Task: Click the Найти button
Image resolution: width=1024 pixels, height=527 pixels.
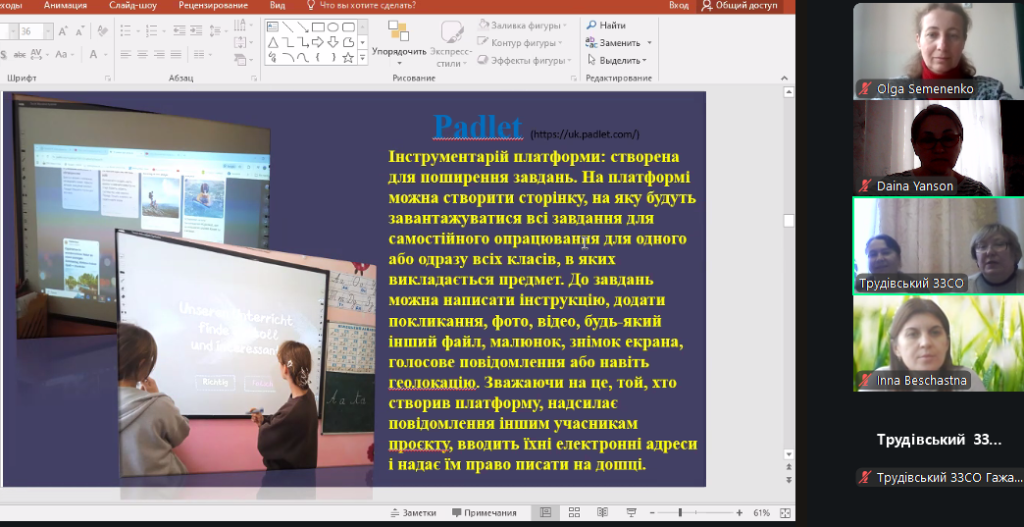Action: (606, 25)
